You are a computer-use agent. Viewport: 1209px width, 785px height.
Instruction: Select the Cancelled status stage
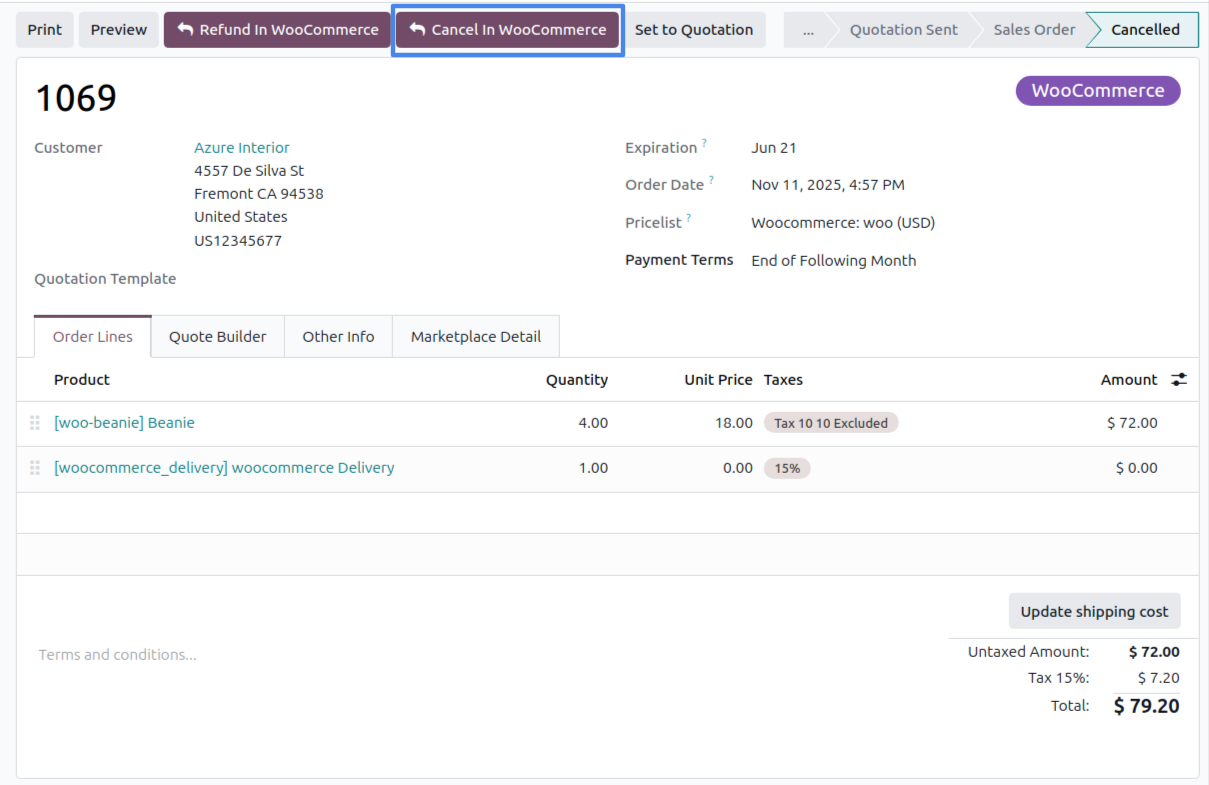click(1145, 30)
